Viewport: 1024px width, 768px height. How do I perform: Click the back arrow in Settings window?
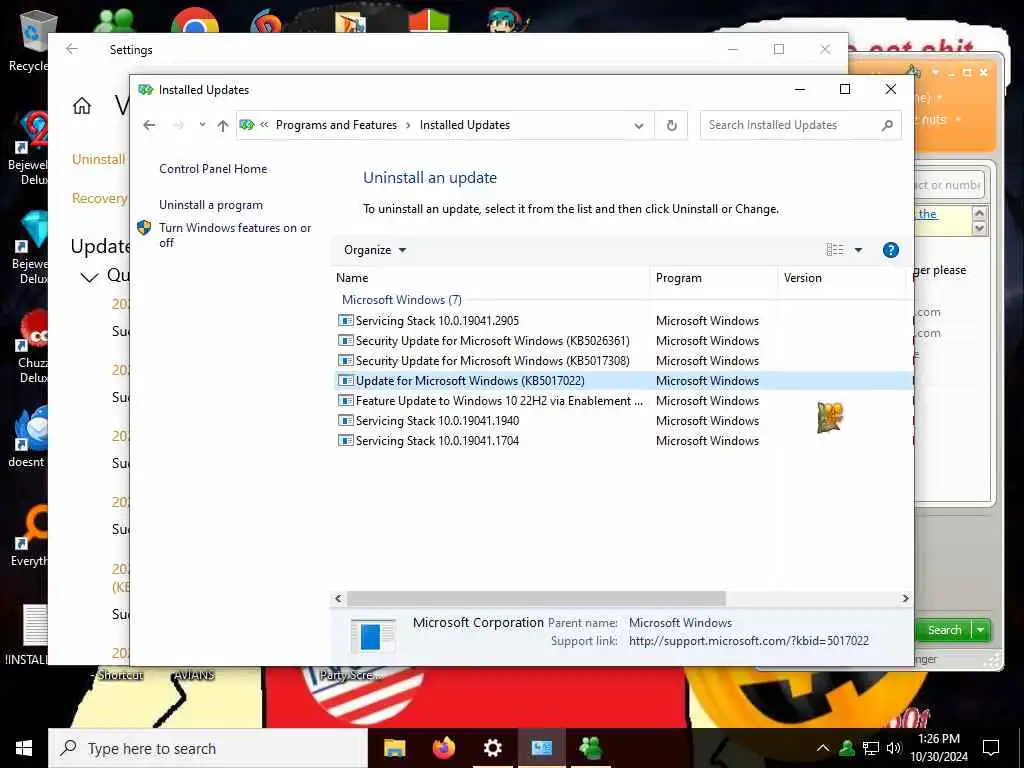point(72,49)
